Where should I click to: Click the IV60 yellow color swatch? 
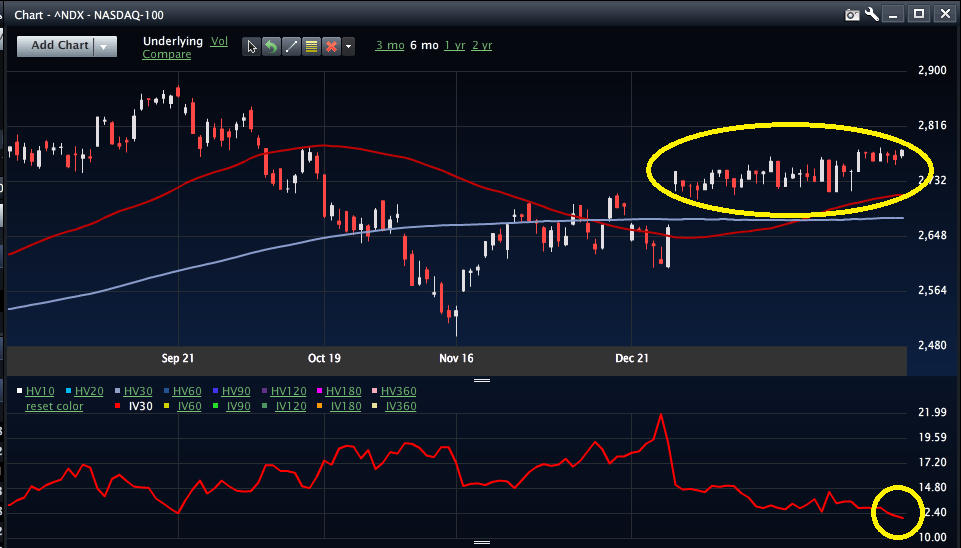tap(166, 406)
